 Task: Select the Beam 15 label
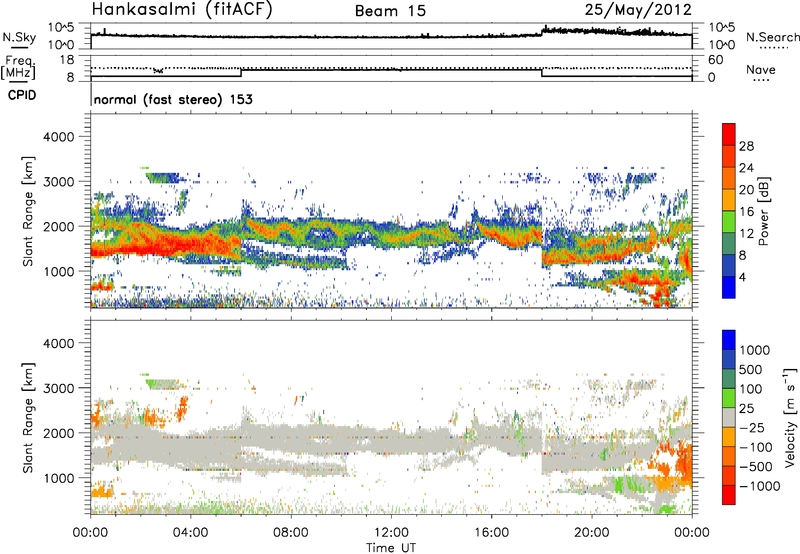(x=390, y=11)
